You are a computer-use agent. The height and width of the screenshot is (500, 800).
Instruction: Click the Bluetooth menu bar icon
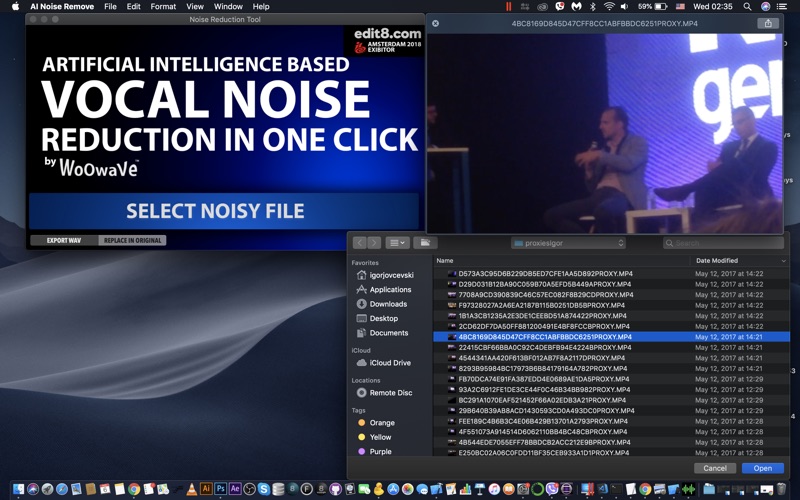coord(592,7)
